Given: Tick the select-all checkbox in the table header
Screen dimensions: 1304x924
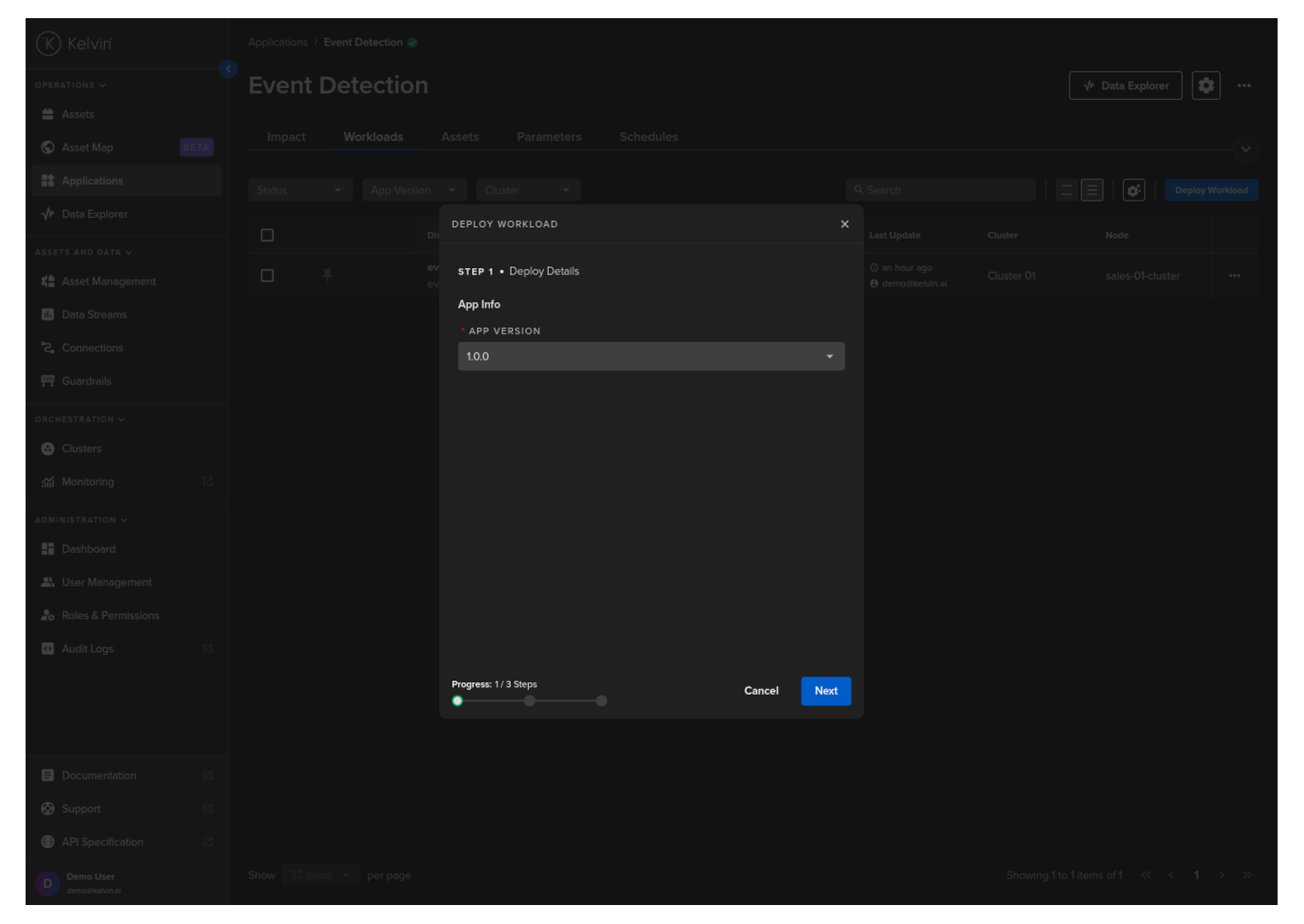Looking at the screenshot, I should 267,235.
